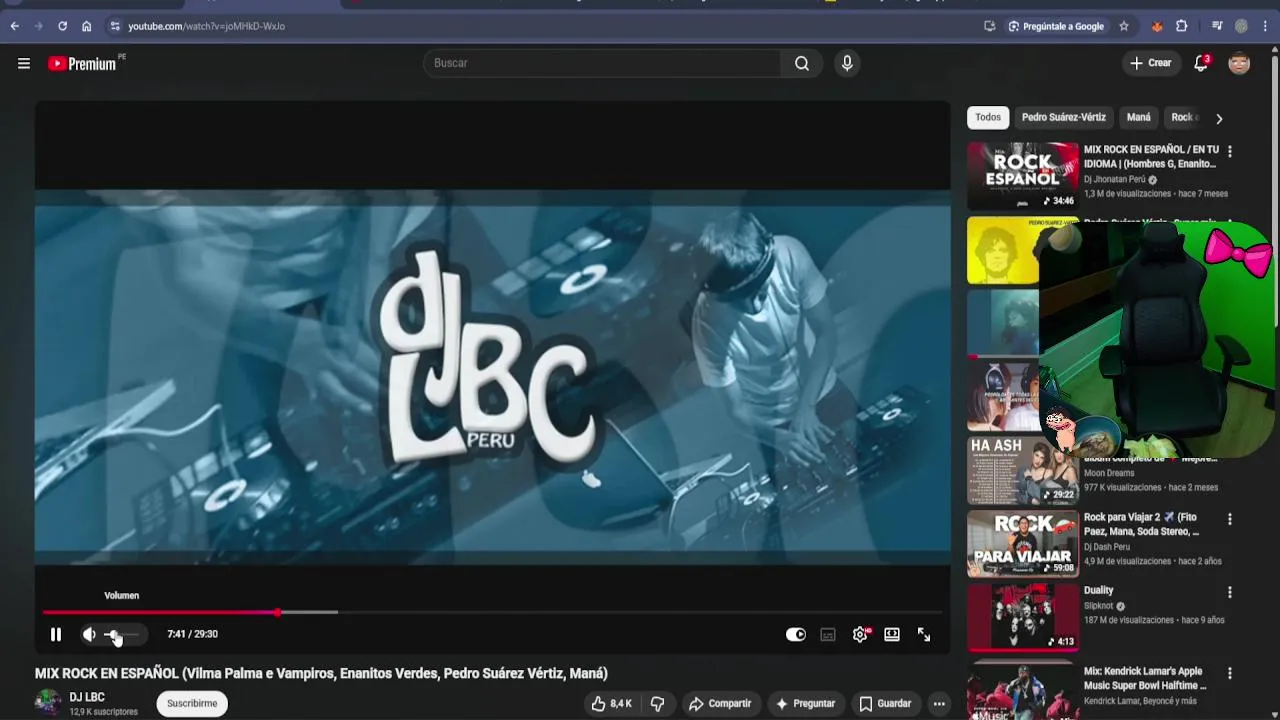Open Chrome profile avatar
This screenshot has width=1280, height=720.
(x=1241, y=26)
